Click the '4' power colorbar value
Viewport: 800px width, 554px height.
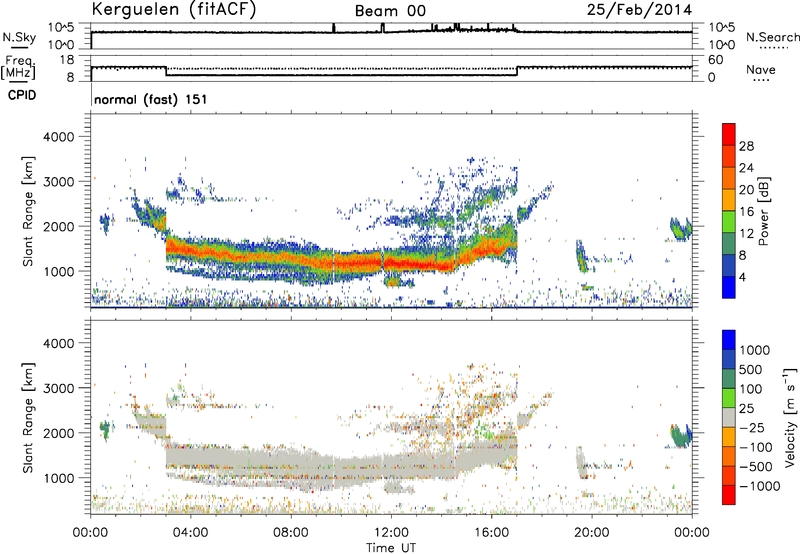(742, 277)
